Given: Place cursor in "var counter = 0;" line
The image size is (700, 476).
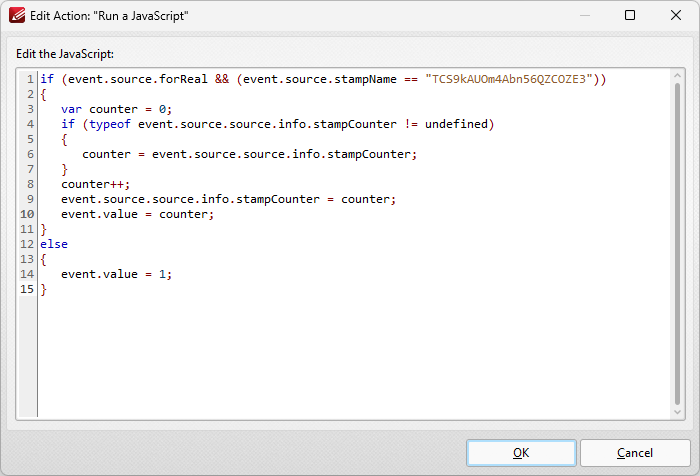Looking at the screenshot, I should pyautogui.click(x=117, y=109).
